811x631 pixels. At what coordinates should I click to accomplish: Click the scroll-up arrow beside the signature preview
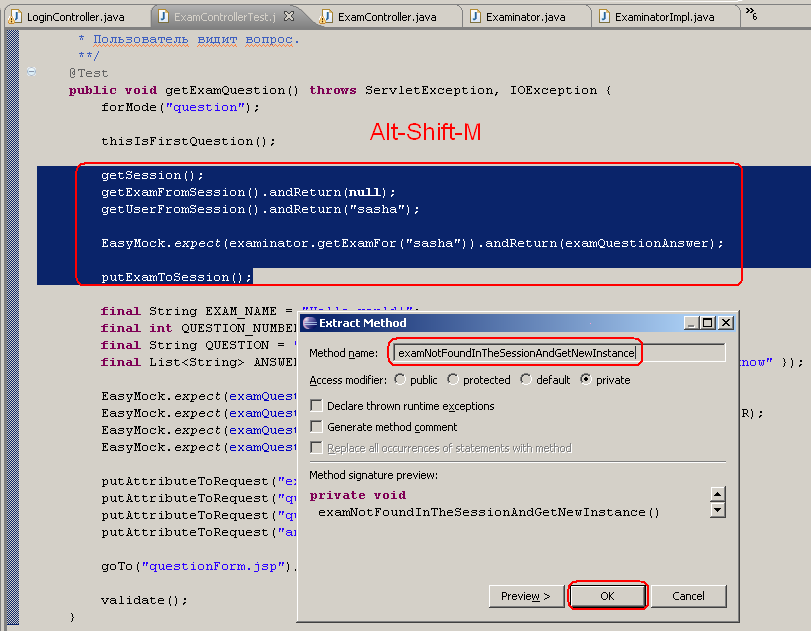click(x=717, y=493)
